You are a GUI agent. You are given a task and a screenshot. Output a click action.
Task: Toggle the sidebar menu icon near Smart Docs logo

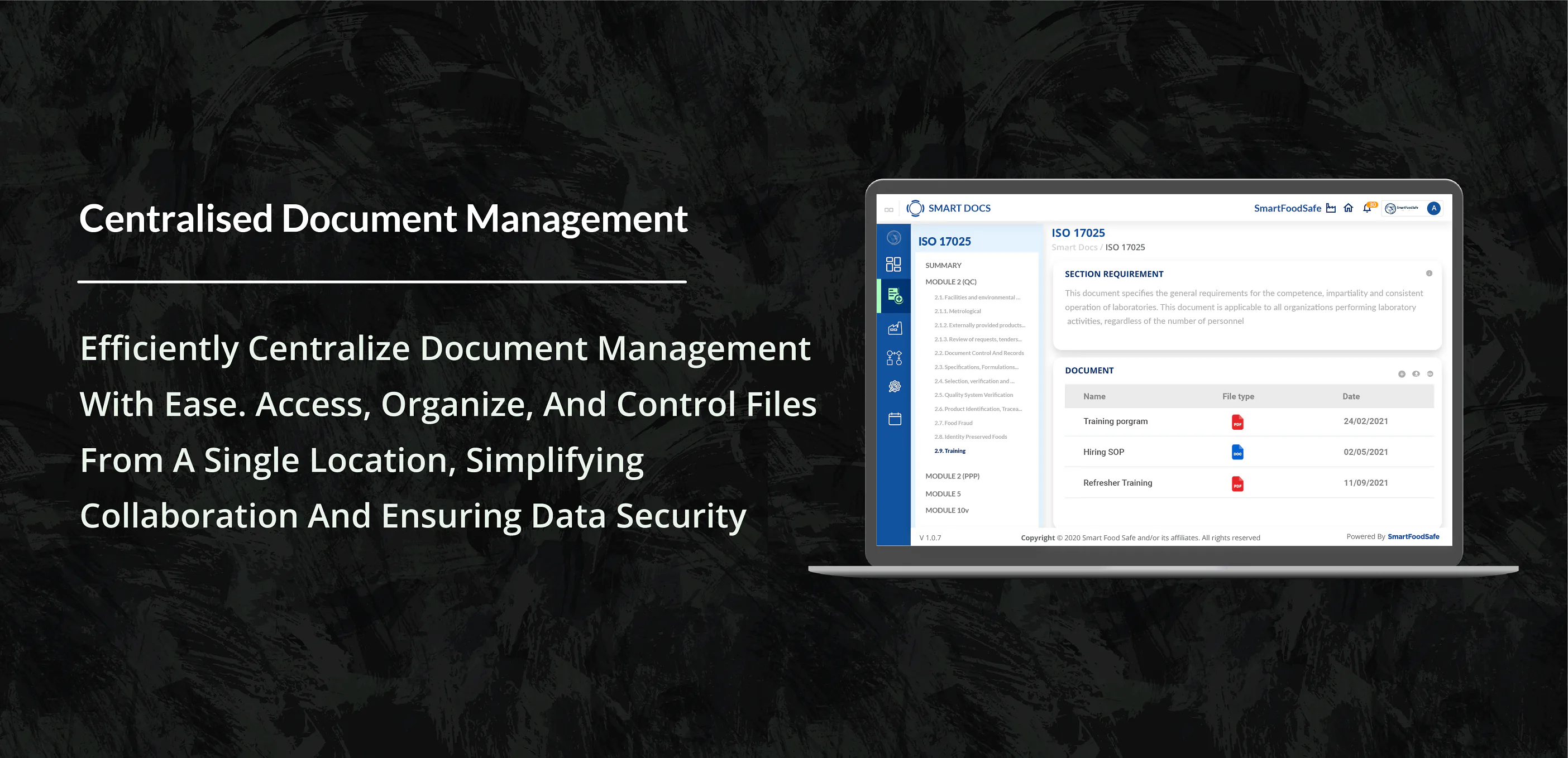click(x=888, y=210)
